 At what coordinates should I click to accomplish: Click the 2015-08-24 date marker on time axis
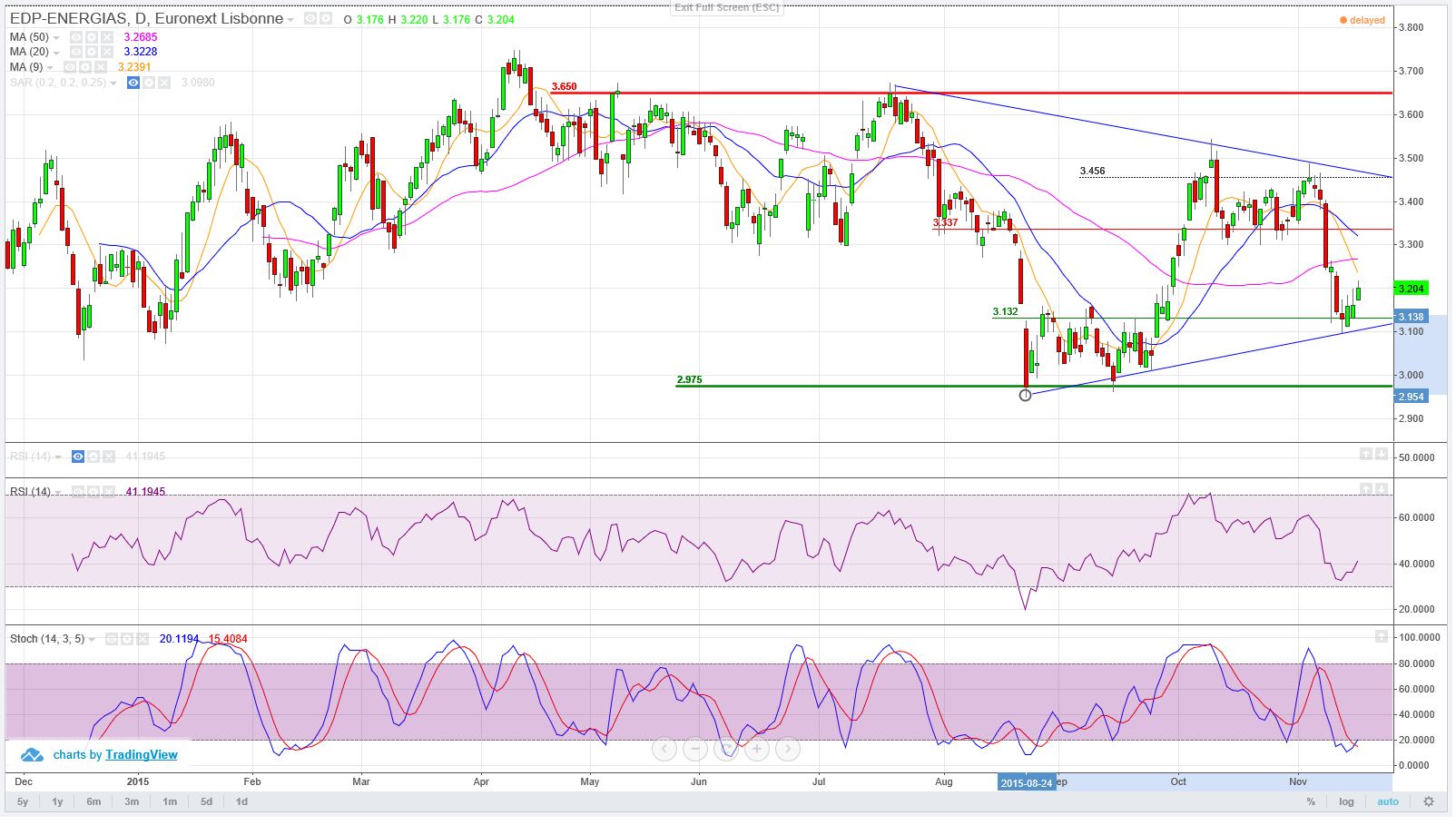point(1027,783)
